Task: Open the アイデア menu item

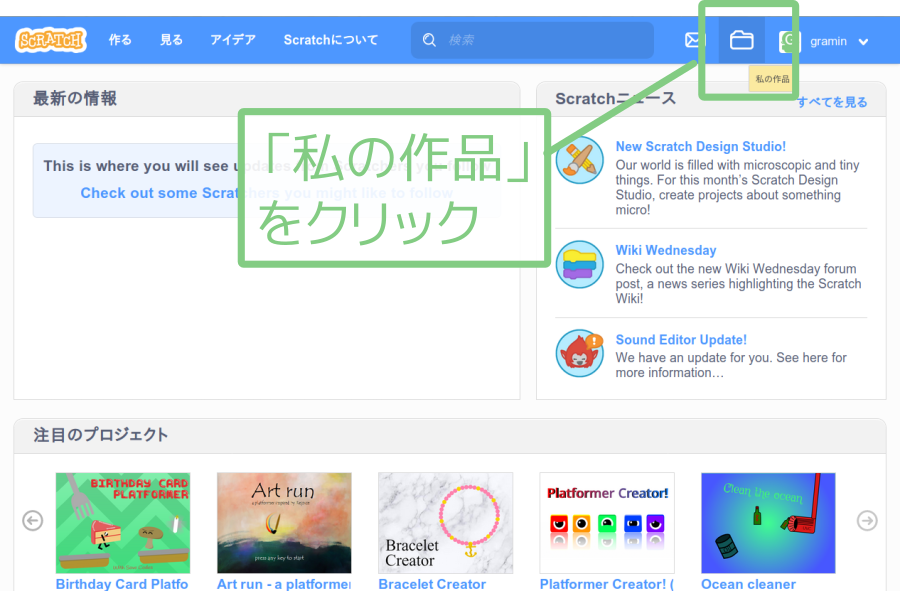Action: pos(232,40)
